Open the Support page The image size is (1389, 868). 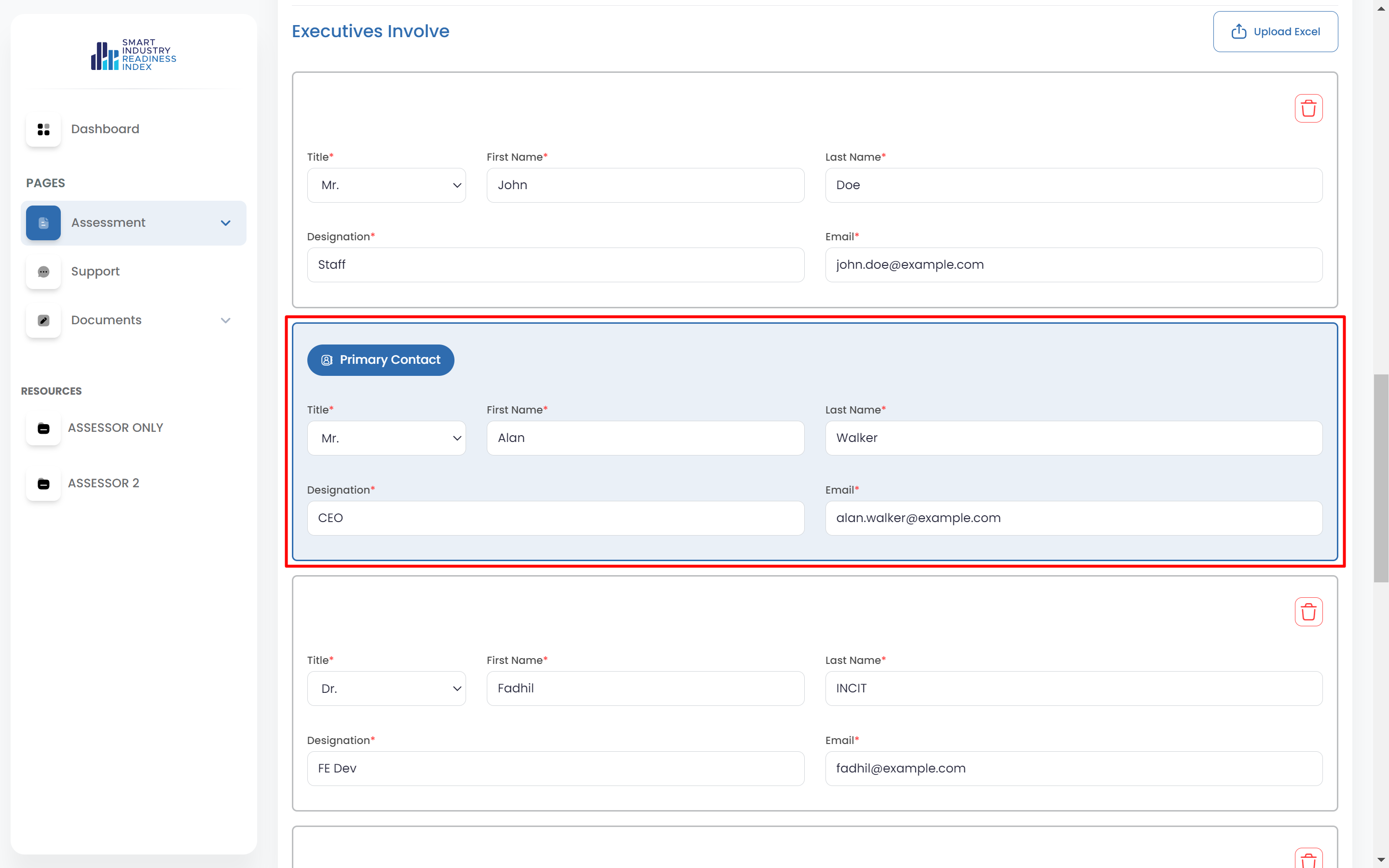(95, 272)
